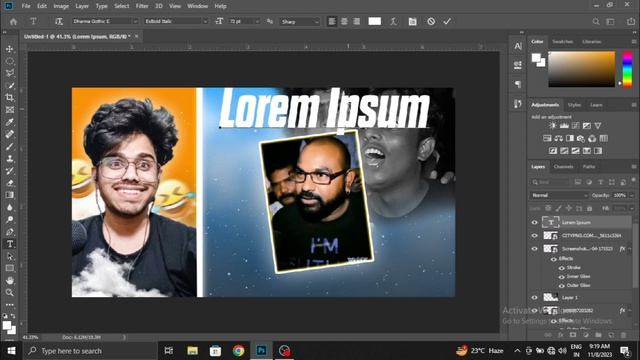The image size is (640, 360).
Task: Hide the Lorem Ipsum text layer
Action: coord(534,222)
